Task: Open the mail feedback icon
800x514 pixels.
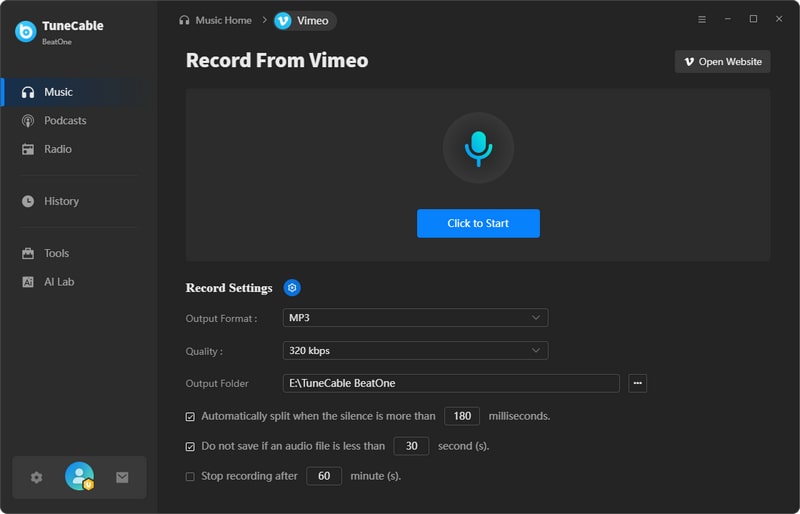Action: (x=122, y=478)
